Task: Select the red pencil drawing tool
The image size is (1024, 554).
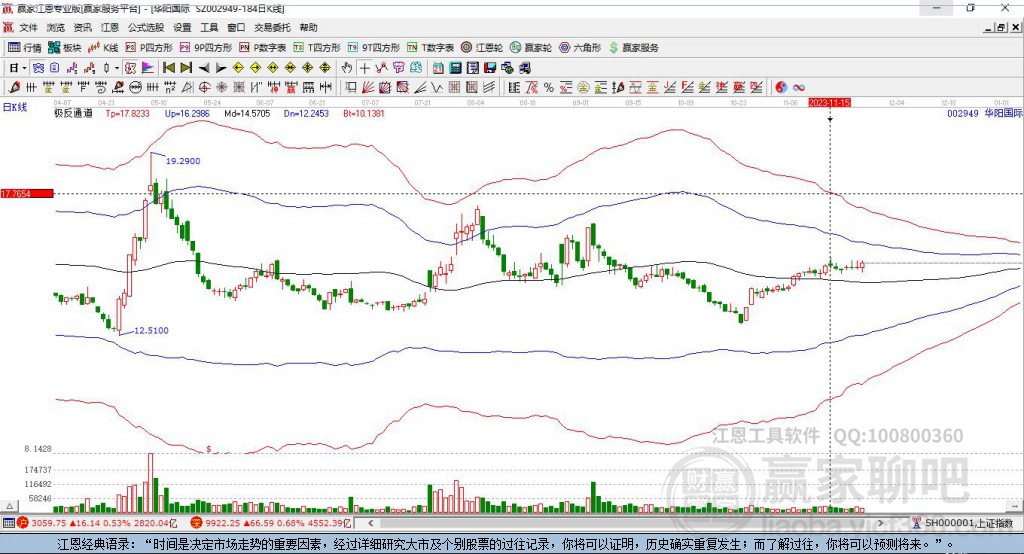Action: pos(14,87)
